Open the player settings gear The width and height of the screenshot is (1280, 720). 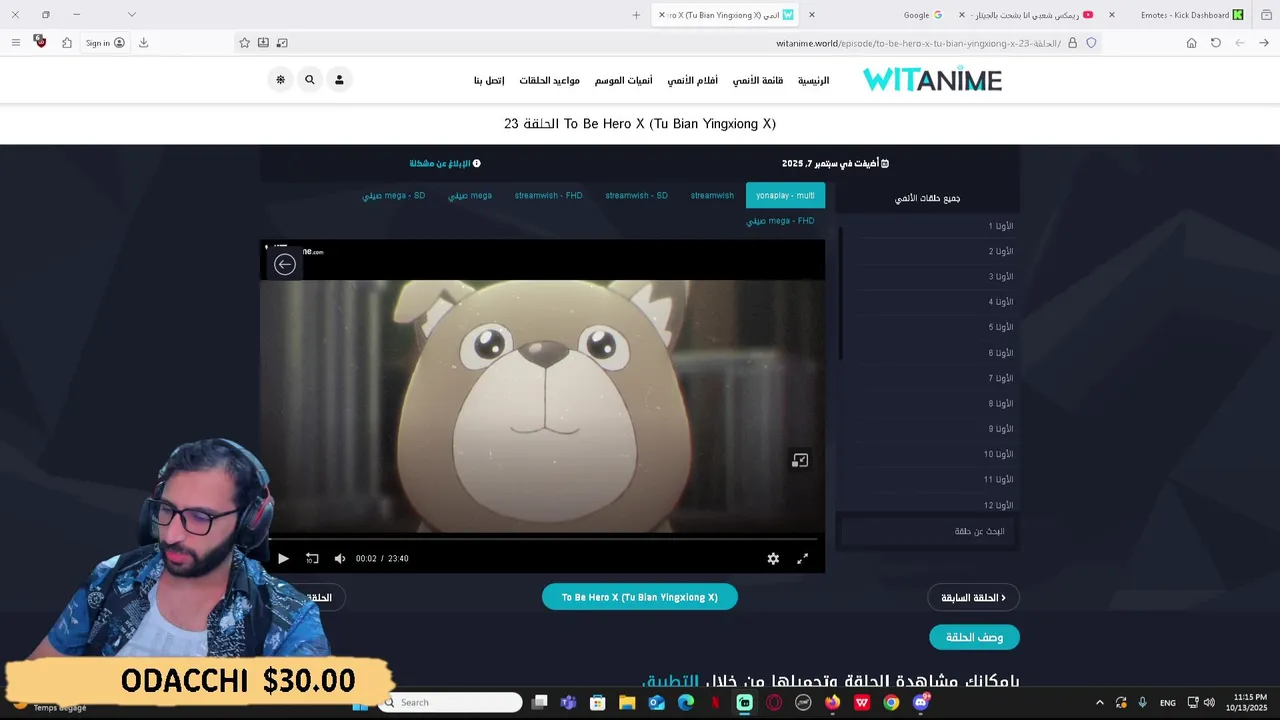point(773,559)
